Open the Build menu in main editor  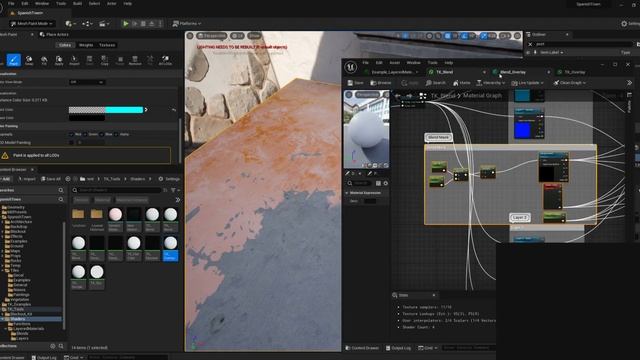(77, 4)
